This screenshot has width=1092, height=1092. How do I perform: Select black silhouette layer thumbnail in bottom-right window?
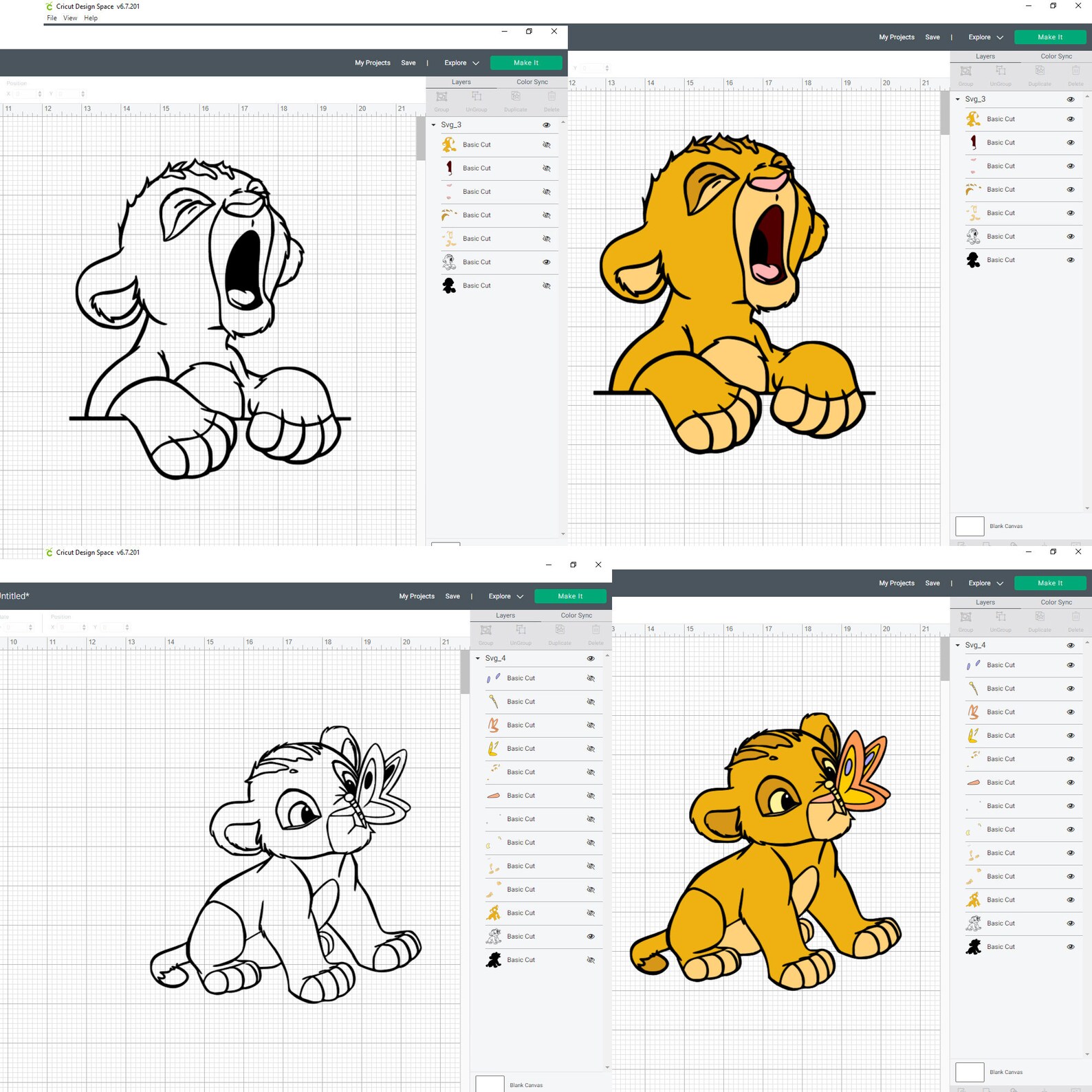(973, 947)
